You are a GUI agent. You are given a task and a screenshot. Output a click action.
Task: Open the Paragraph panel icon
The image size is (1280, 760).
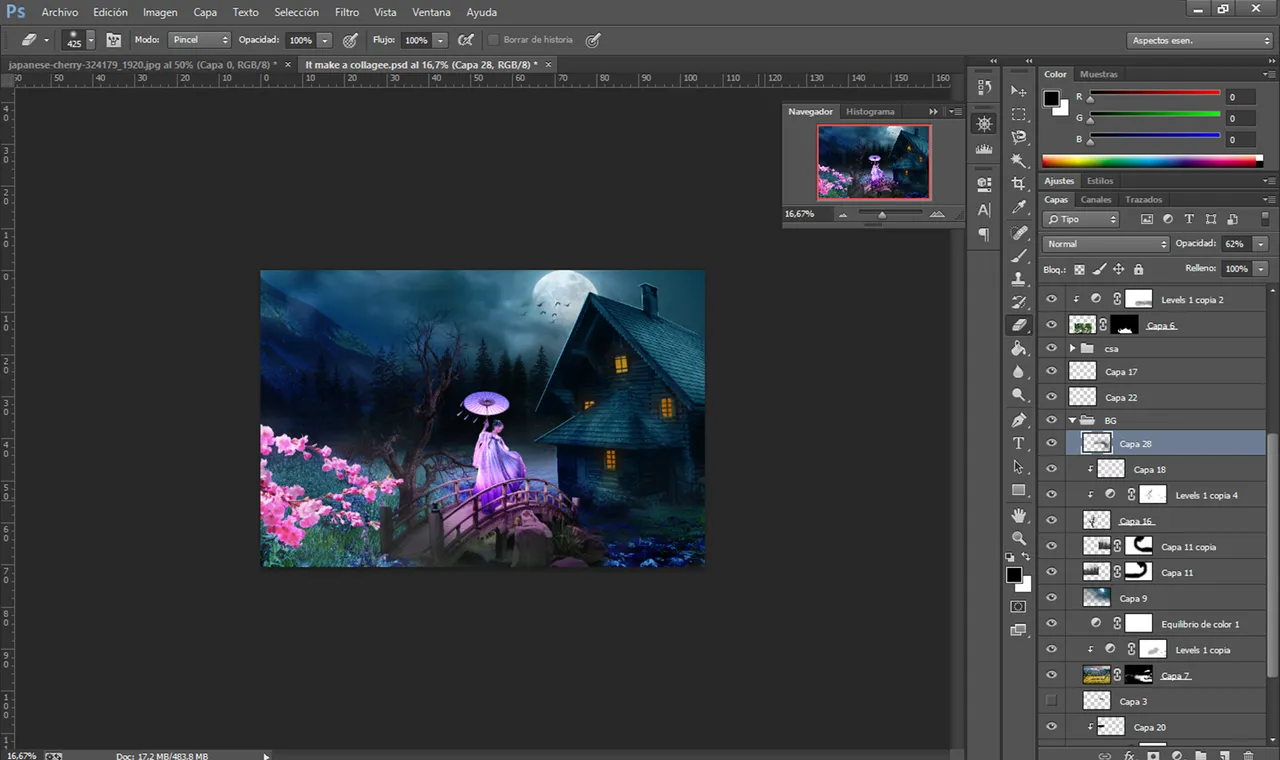[x=984, y=235]
